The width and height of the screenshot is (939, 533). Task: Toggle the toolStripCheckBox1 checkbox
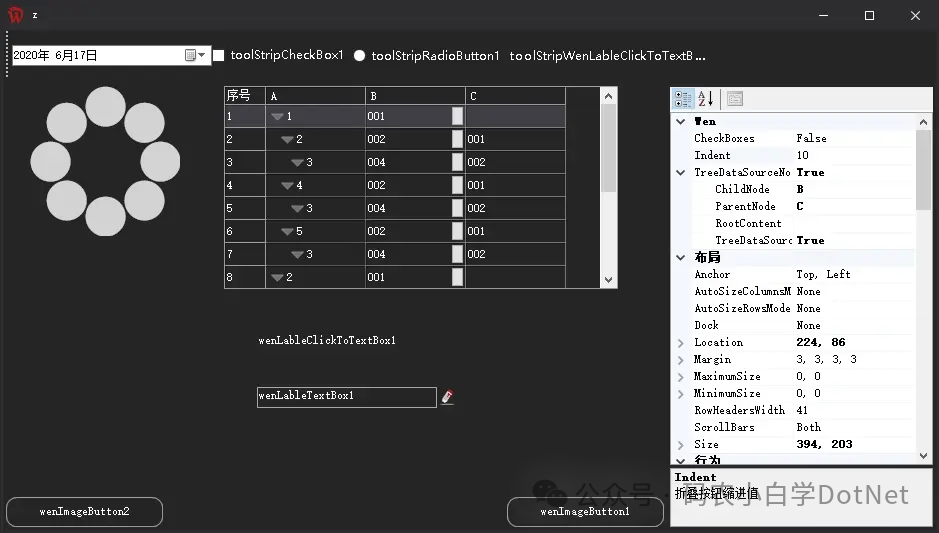(218, 55)
